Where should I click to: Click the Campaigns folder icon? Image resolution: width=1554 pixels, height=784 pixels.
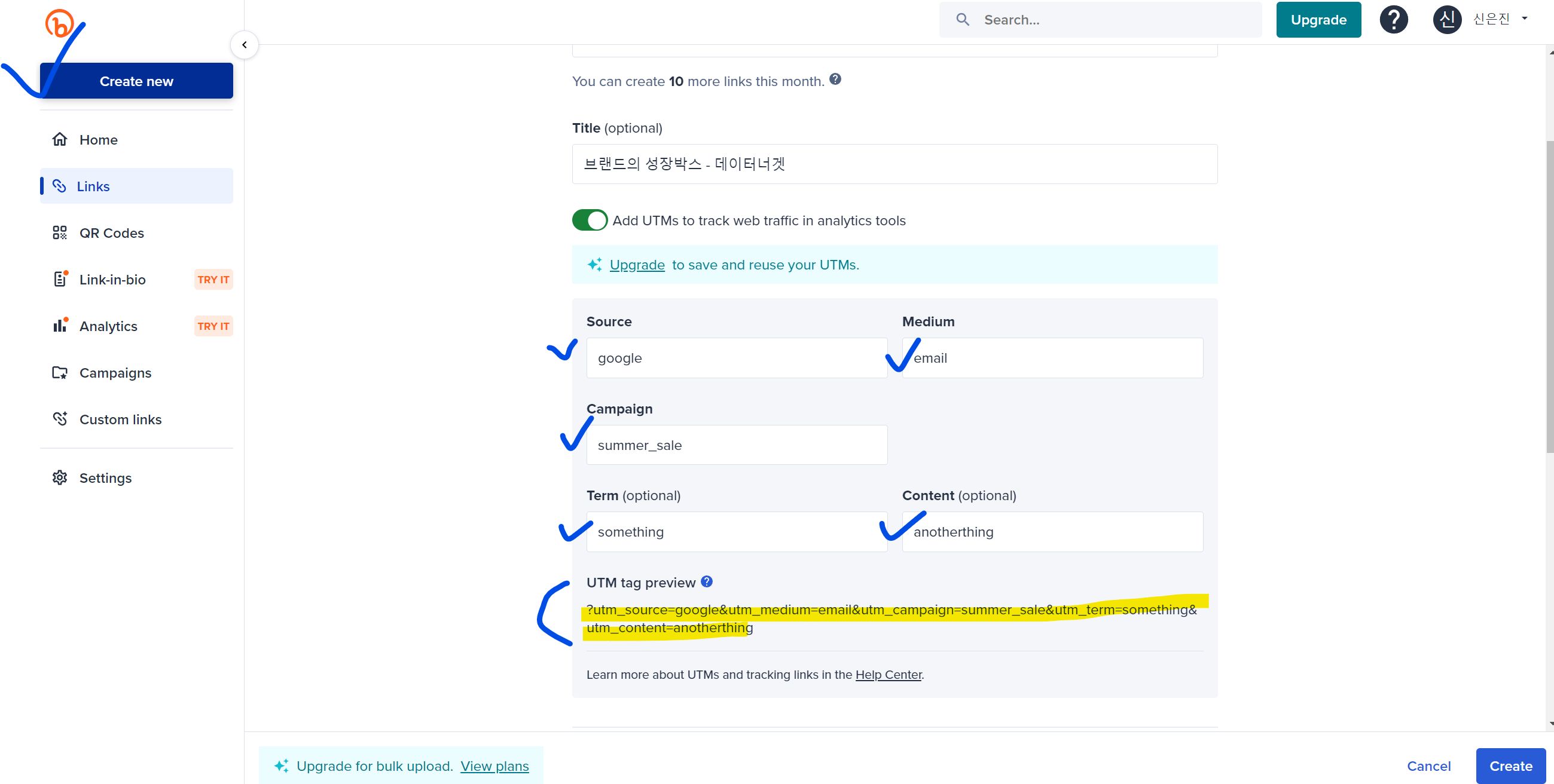[60, 373]
